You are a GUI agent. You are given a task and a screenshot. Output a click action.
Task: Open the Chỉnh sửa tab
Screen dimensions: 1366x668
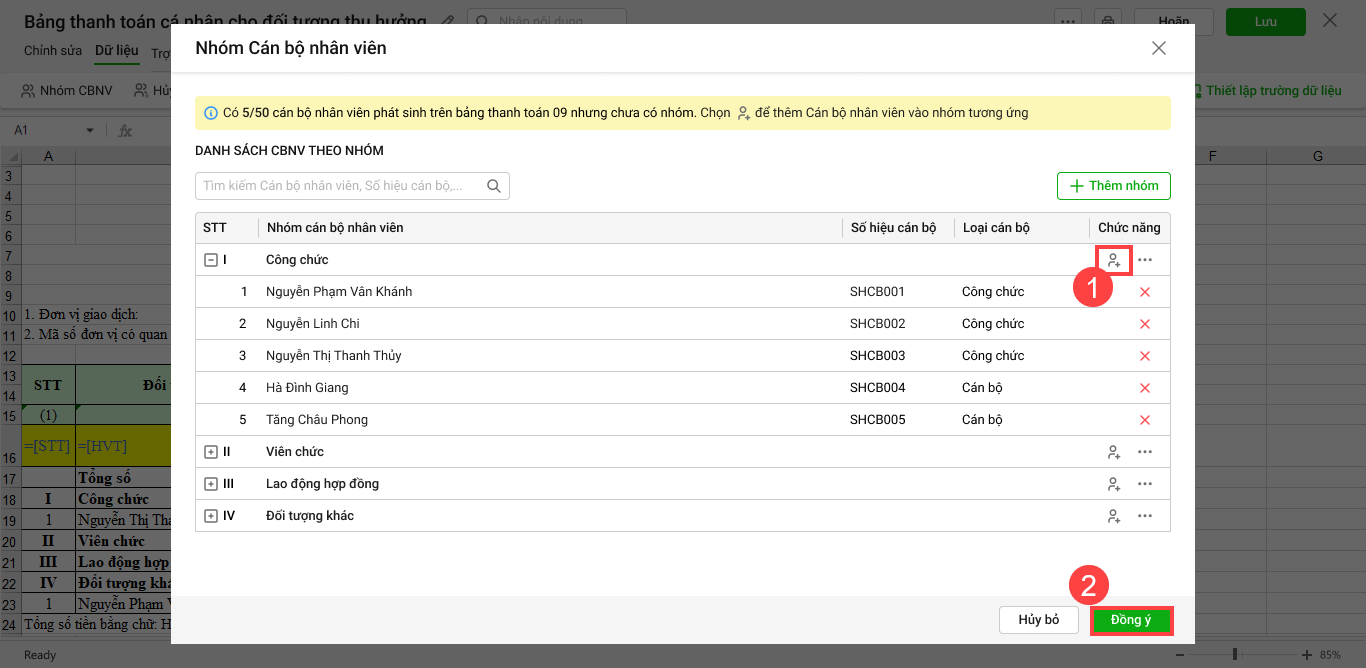[53, 51]
